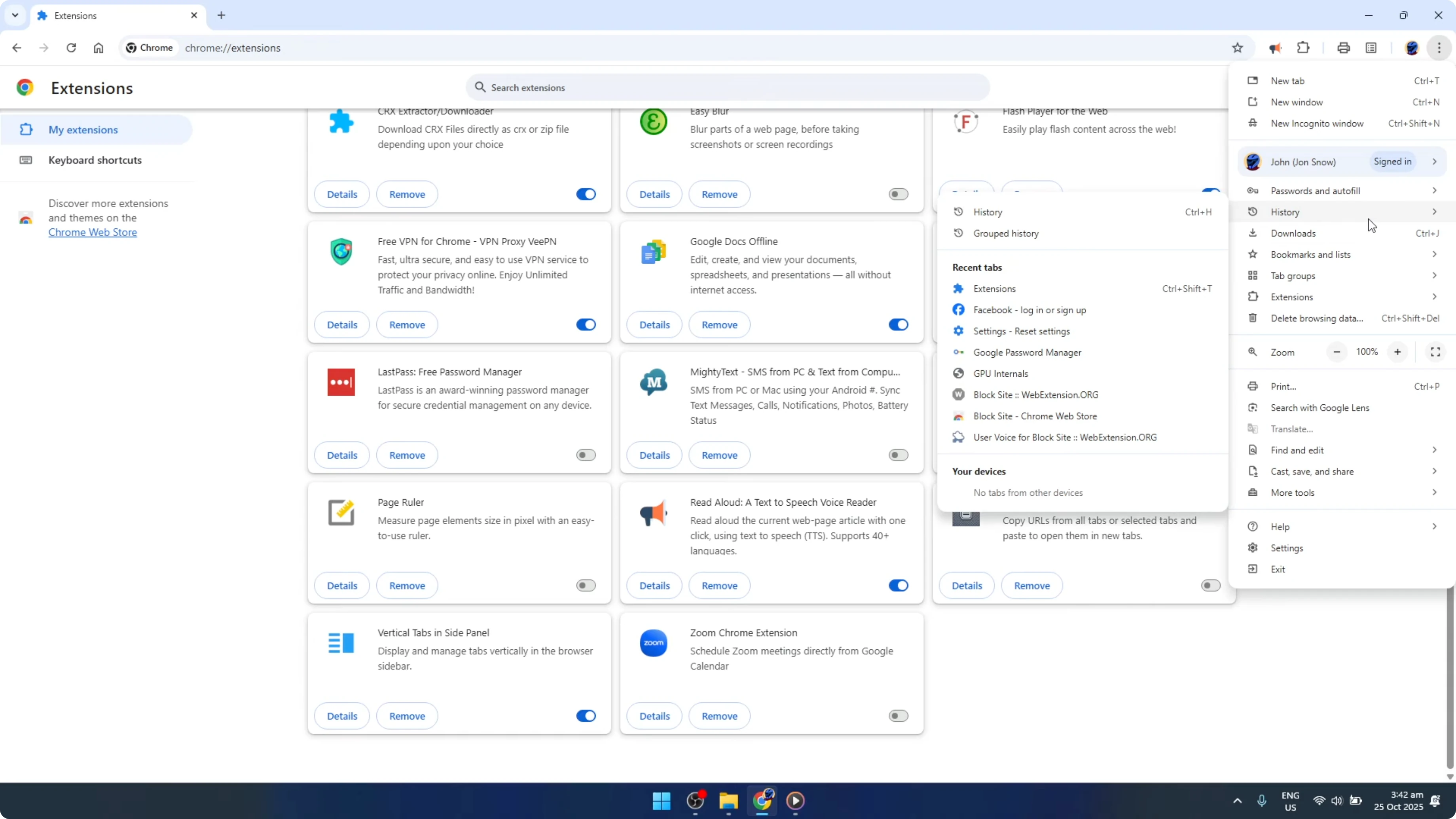The image size is (1456, 819).
Task: Open the Chrome Web Store link
Action: click(93, 232)
